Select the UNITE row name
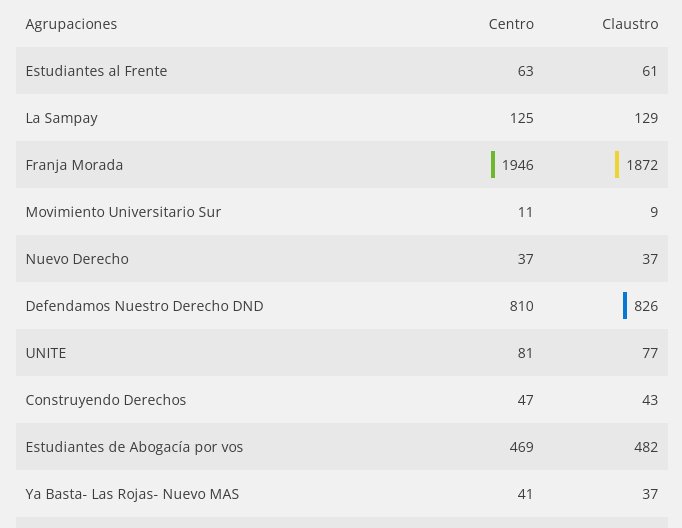The image size is (682, 528). [46, 353]
